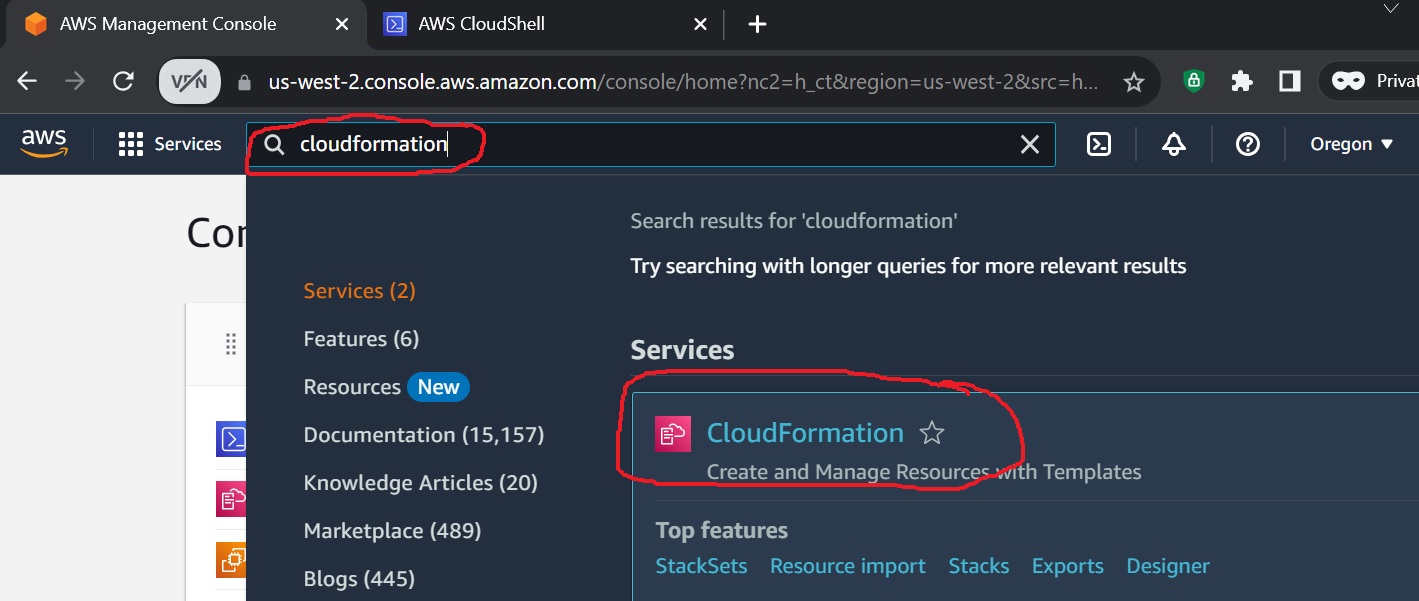Click the CloudShell icon in the widget list
The width and height of the screenshot is (1419, 601).
coord(231,439)
